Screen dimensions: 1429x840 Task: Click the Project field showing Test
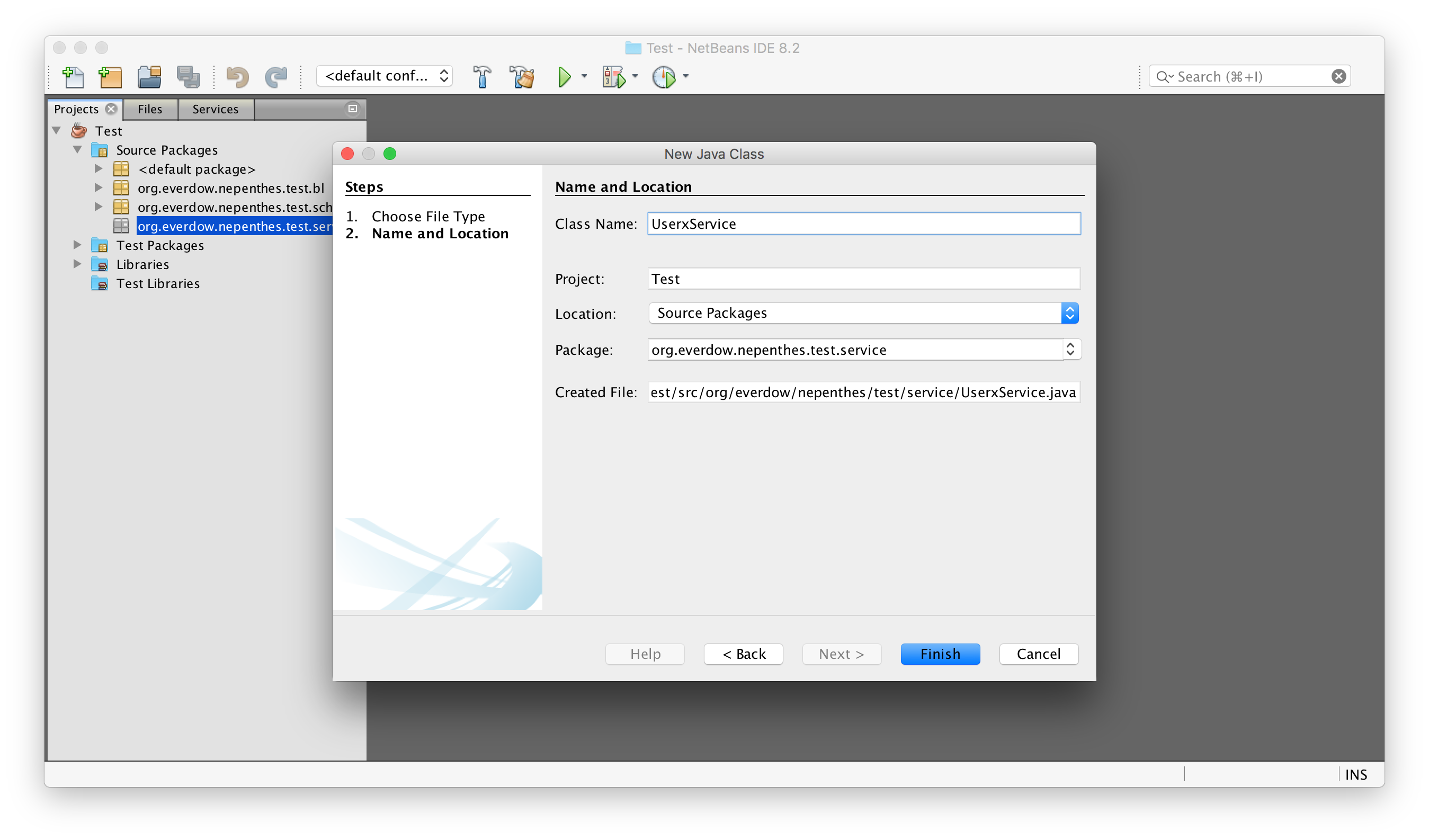point(864,279)
